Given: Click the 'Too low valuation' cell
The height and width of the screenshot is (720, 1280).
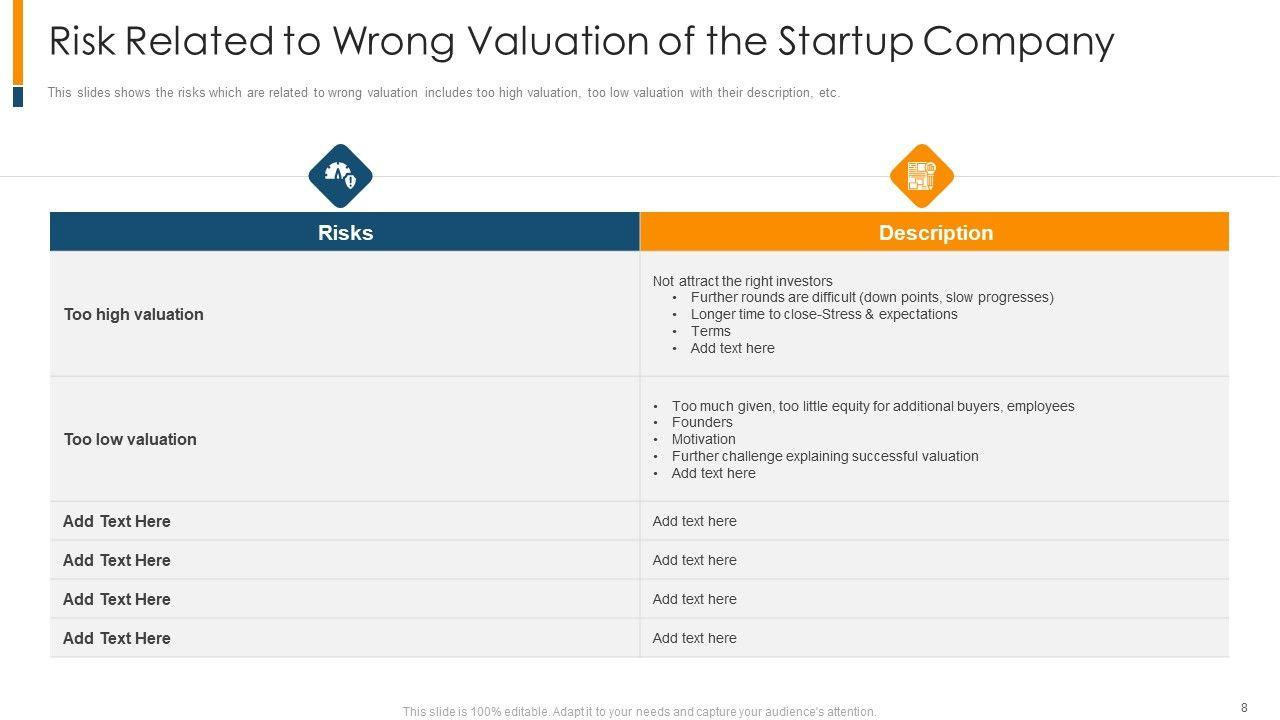Looking at the screenshot, I should (x=130, y=439).
